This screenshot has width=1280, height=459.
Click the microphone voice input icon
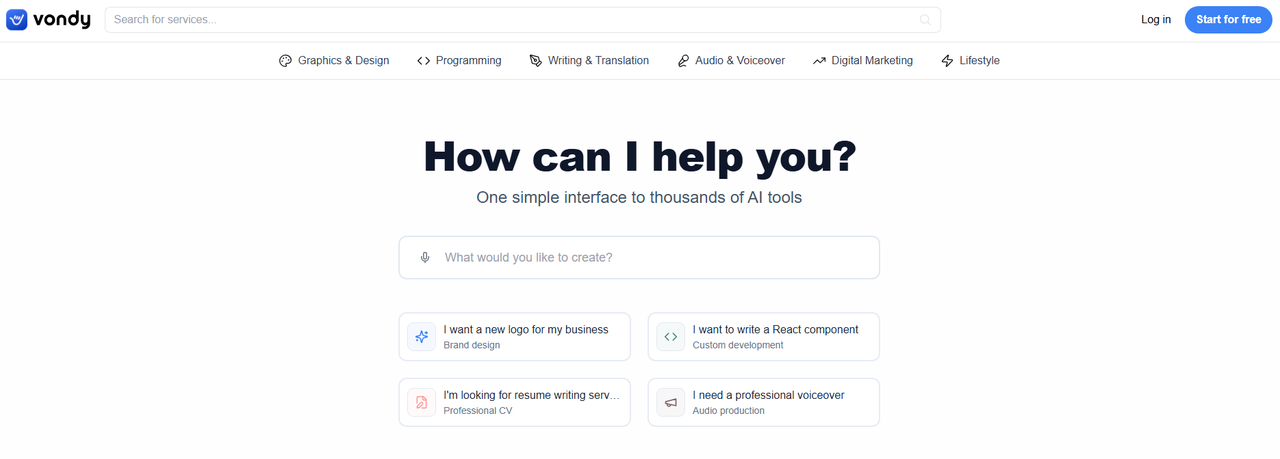(x=425, y=258)
